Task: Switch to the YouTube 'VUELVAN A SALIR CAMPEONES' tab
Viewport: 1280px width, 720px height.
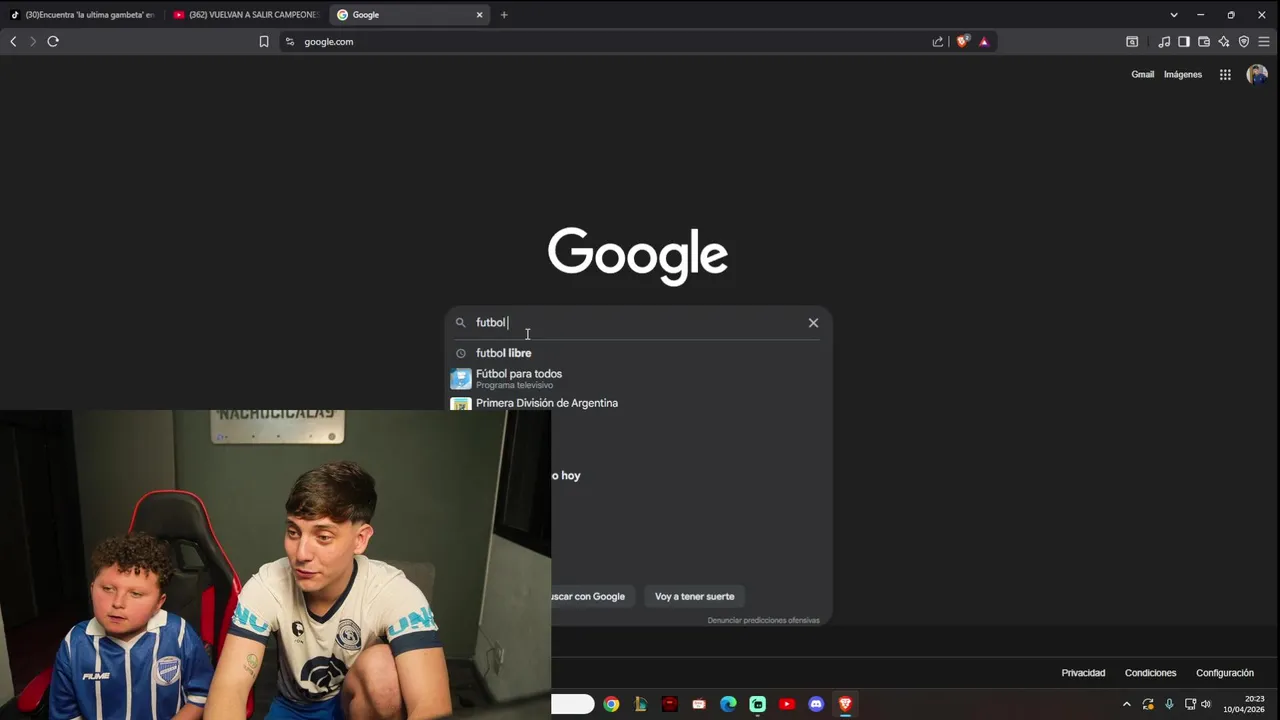Action: 245,15
